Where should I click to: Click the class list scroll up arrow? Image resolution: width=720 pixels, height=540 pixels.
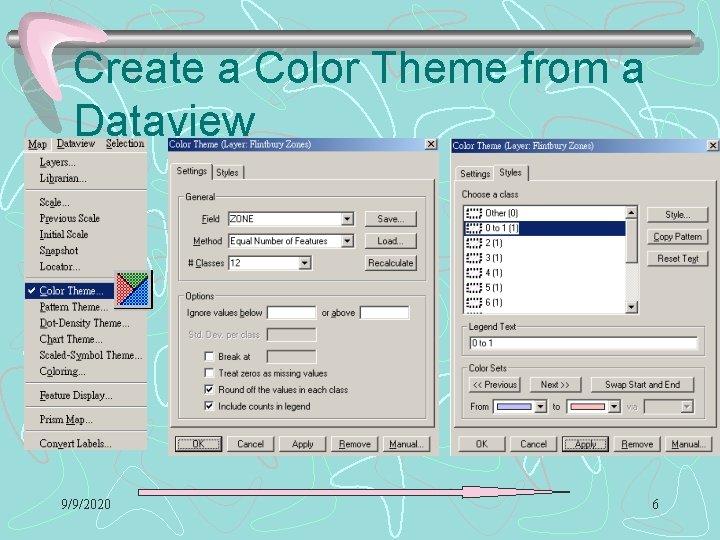pos(632,213)
